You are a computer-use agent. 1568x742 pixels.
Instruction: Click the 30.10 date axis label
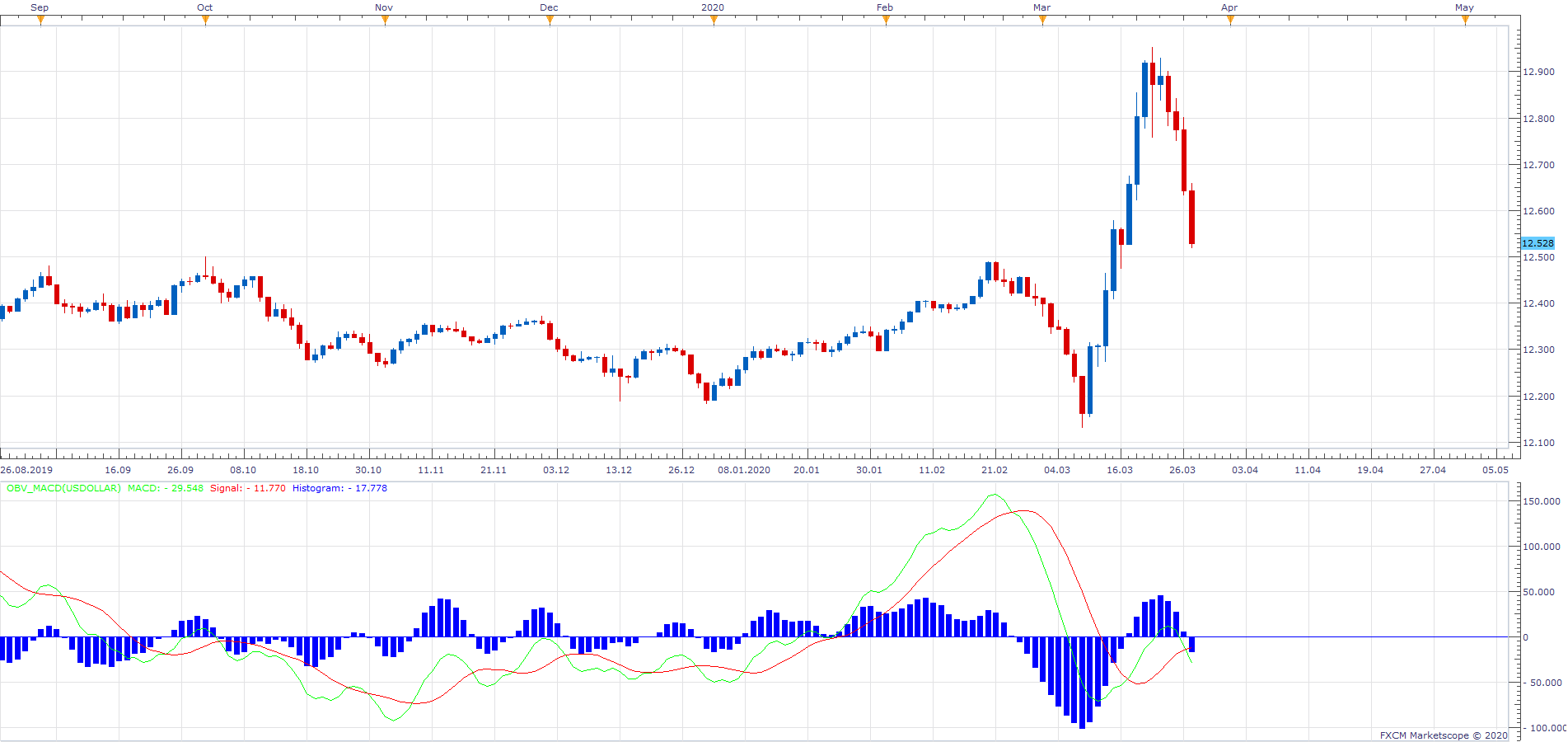pyautogui.click(x=368, y=470)
